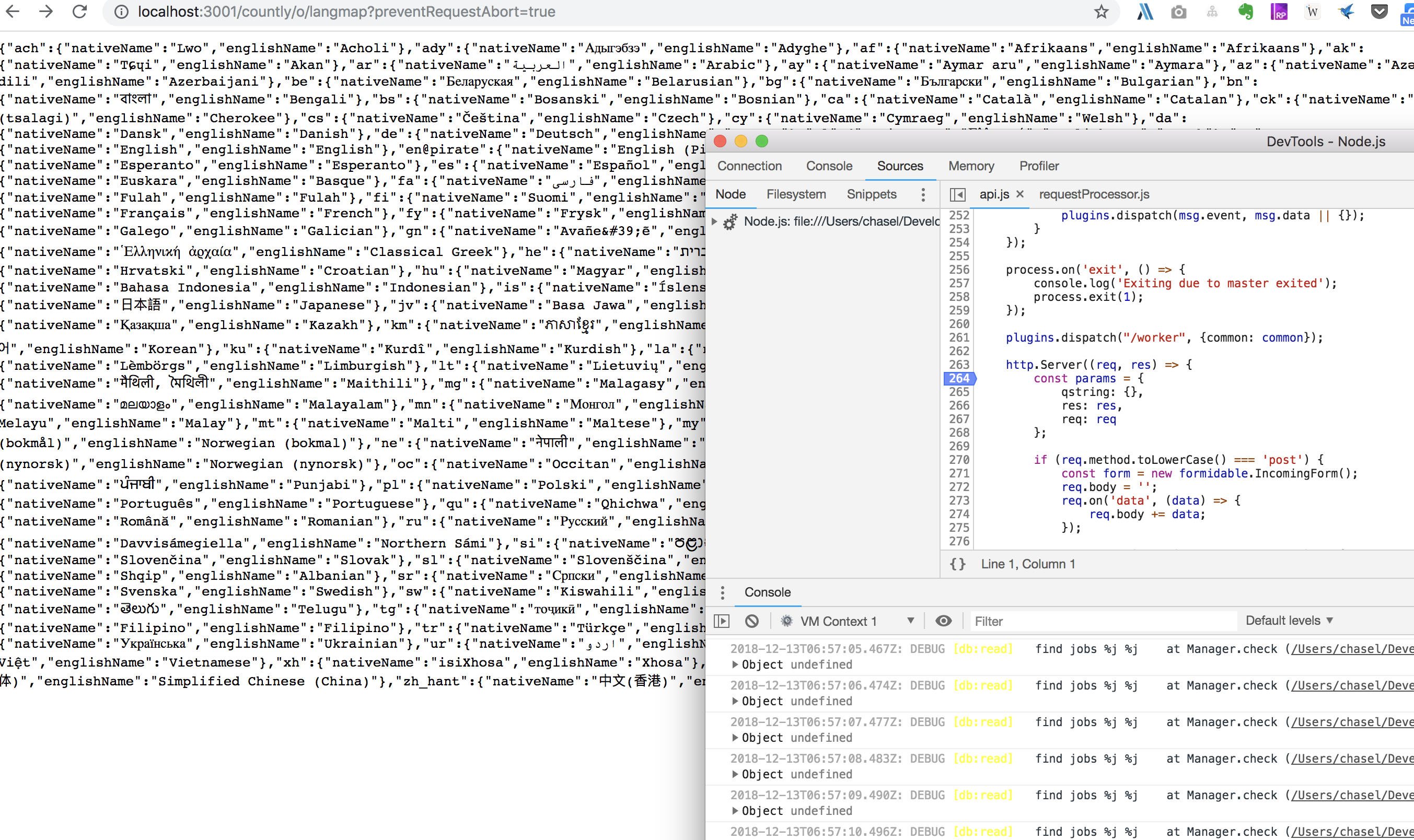Toggle breakpoint on line 264
The image size is (1414, 840).
pyautogui.click(x=959, y=378)
